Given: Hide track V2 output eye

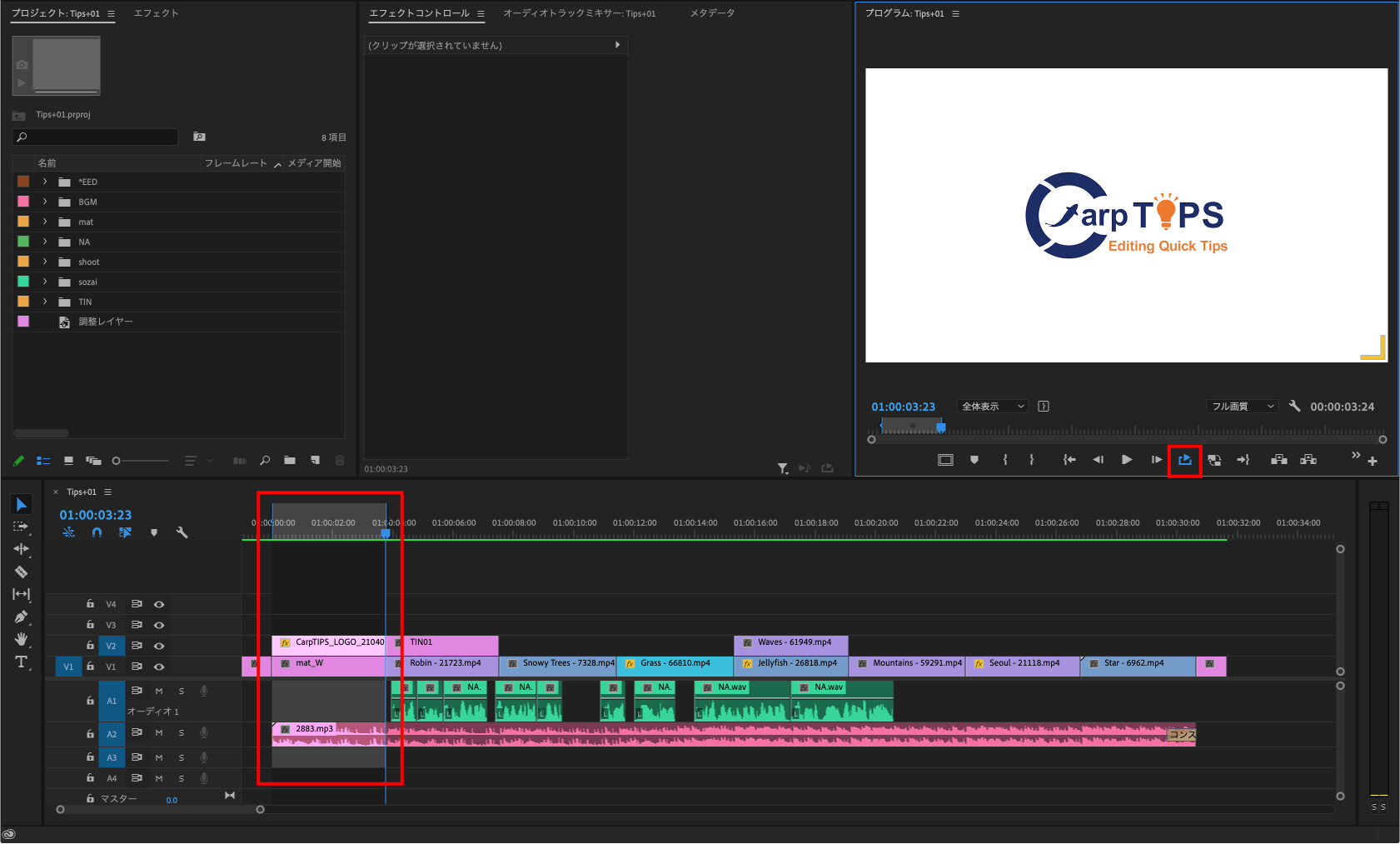Looking at the screenshot, I should click(x=159, y=646).
